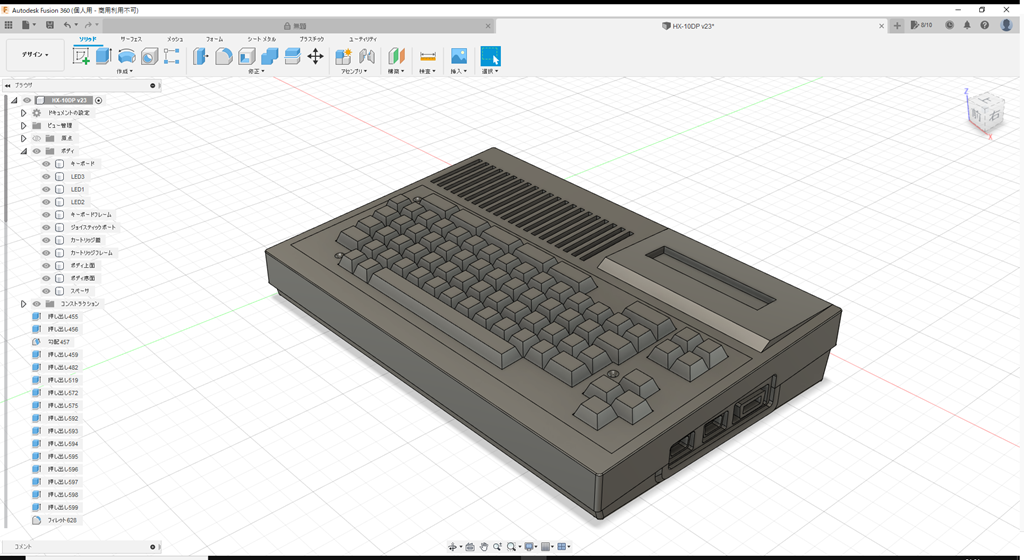
Task: Hide the LED3 body
Action: tap(46, 176)
